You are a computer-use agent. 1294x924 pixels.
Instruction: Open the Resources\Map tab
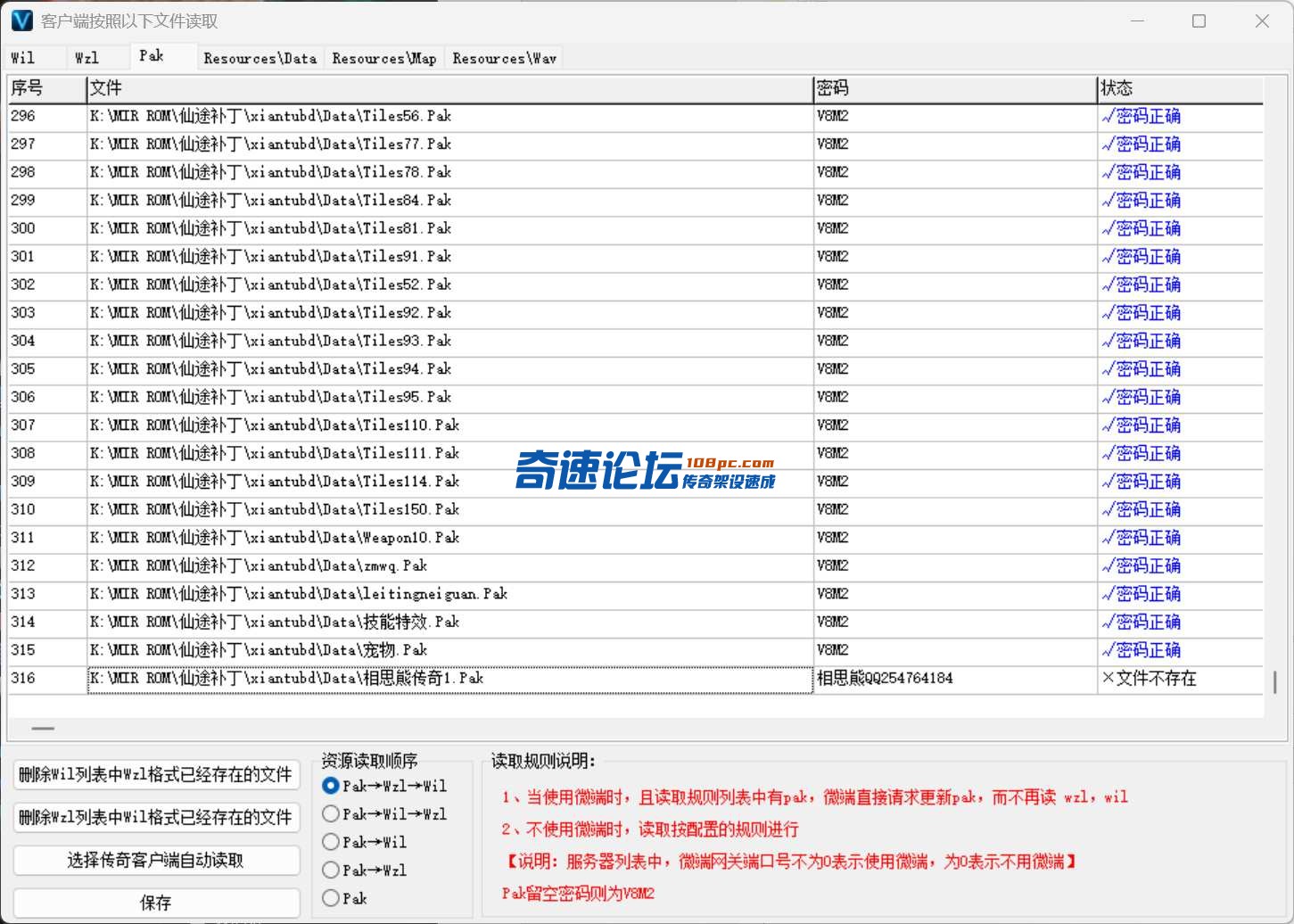383,58
